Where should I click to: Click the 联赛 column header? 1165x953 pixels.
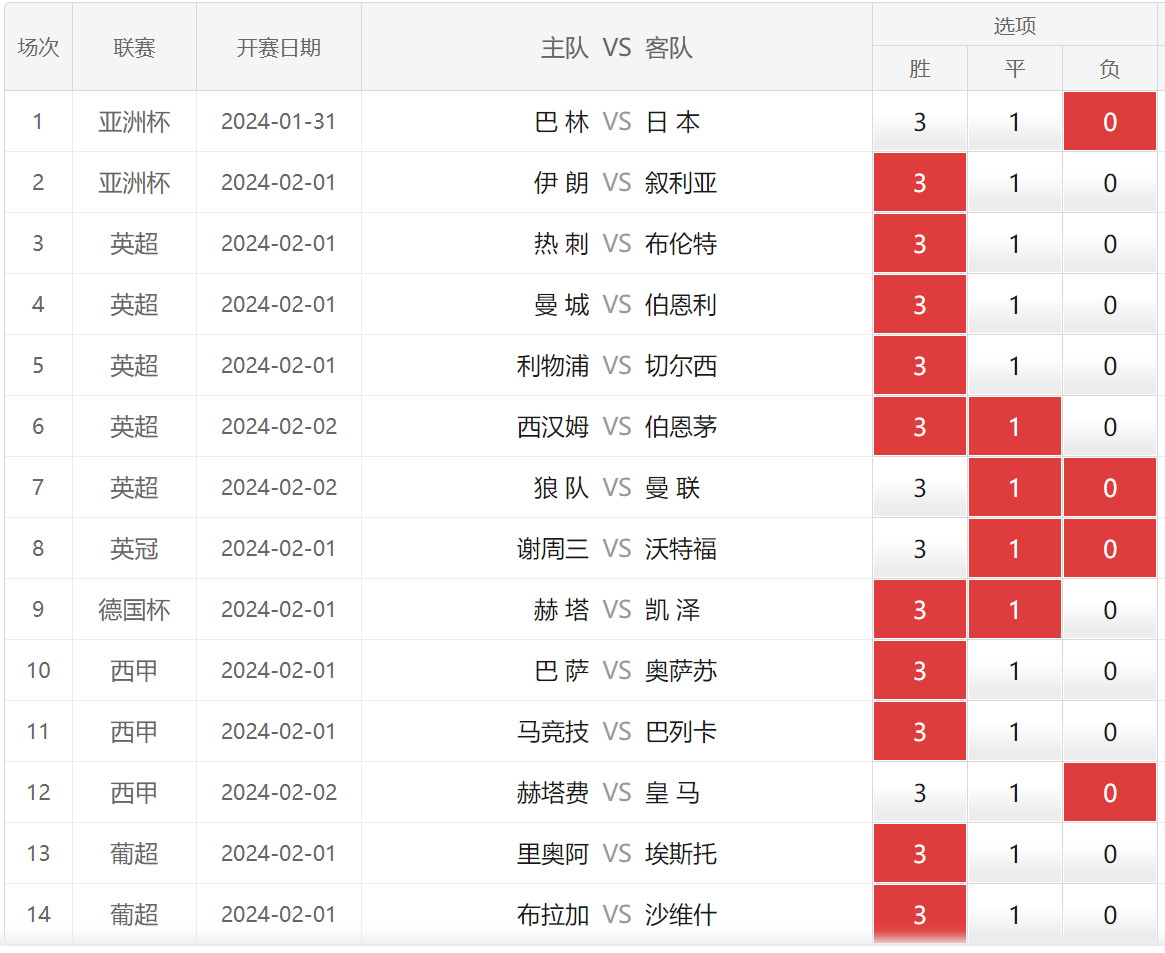pyautogui.click(x=134, y=48)
